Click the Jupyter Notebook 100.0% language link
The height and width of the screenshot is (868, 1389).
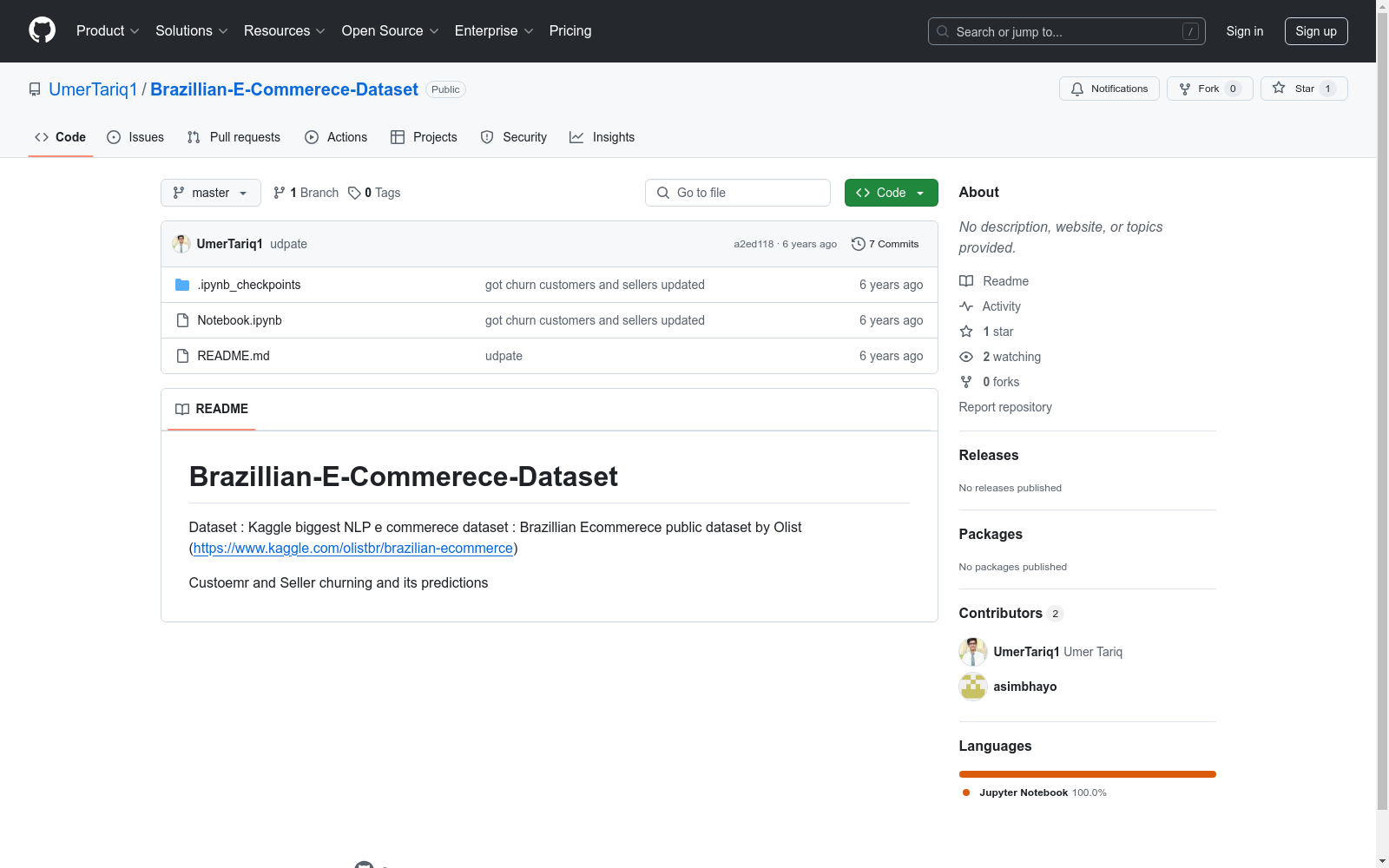click(1035, 792)
